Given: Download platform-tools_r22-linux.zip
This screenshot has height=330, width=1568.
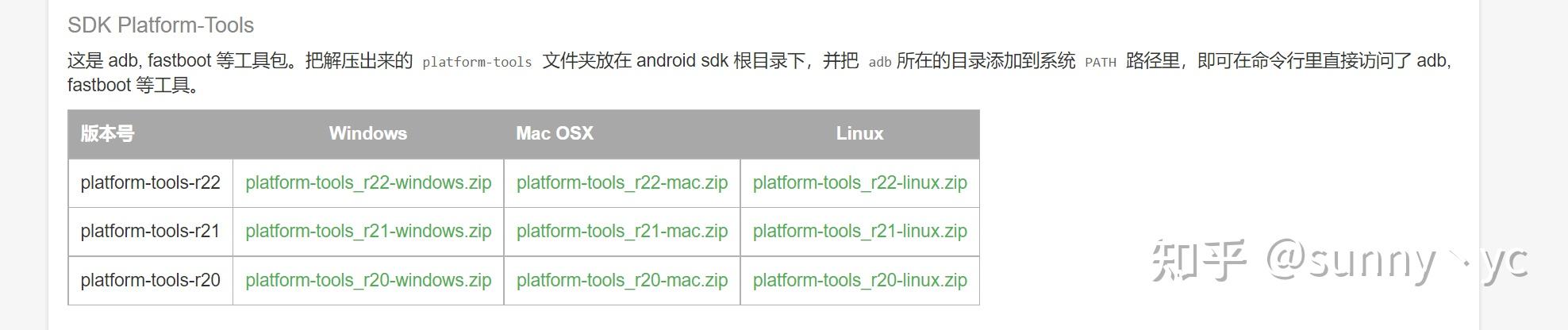Looking at the screenshot, I should [860, 183].
